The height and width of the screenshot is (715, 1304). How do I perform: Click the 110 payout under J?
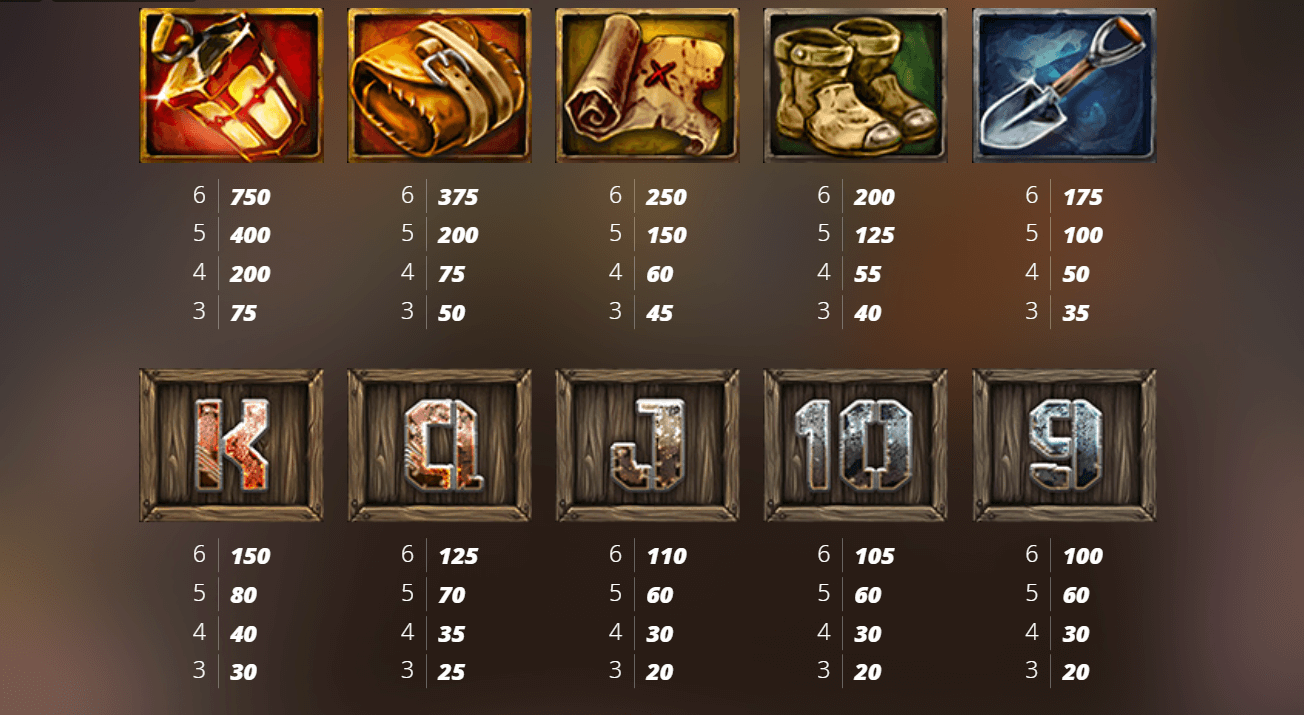pos(666,556)
